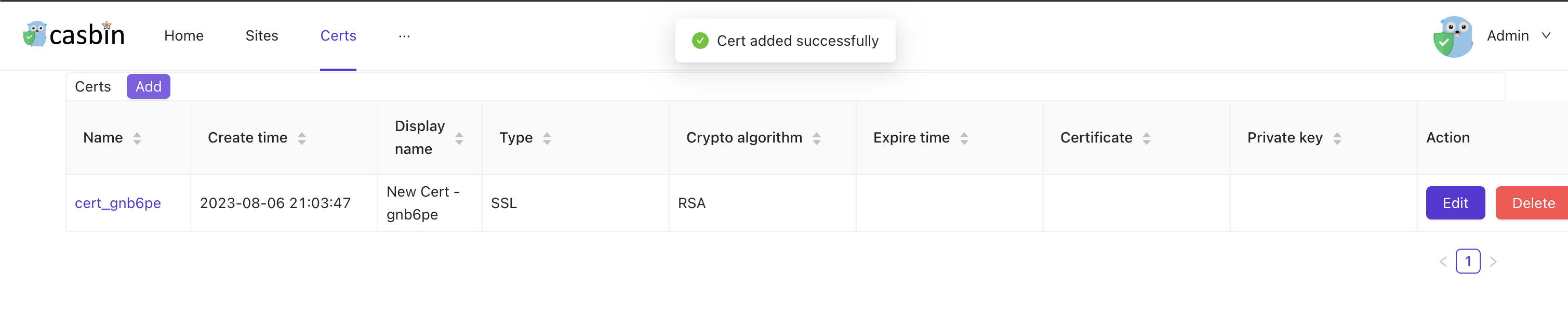Open the cert_gnb6pe certificate link

pos(117,203)
